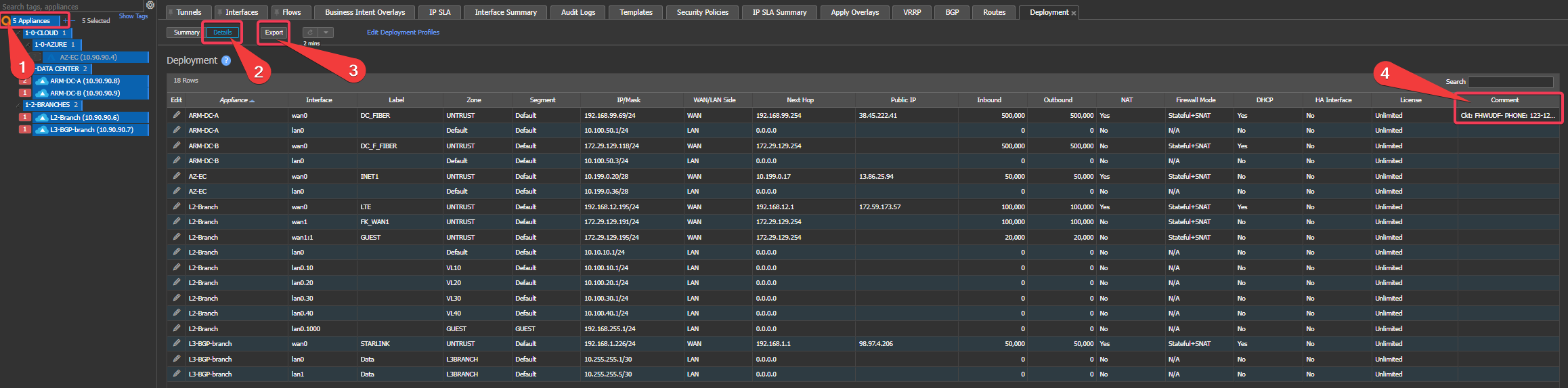Open the Audit Logs tab
The height and width of the screenshot is (388, 1568).
[x=578, y=12]
